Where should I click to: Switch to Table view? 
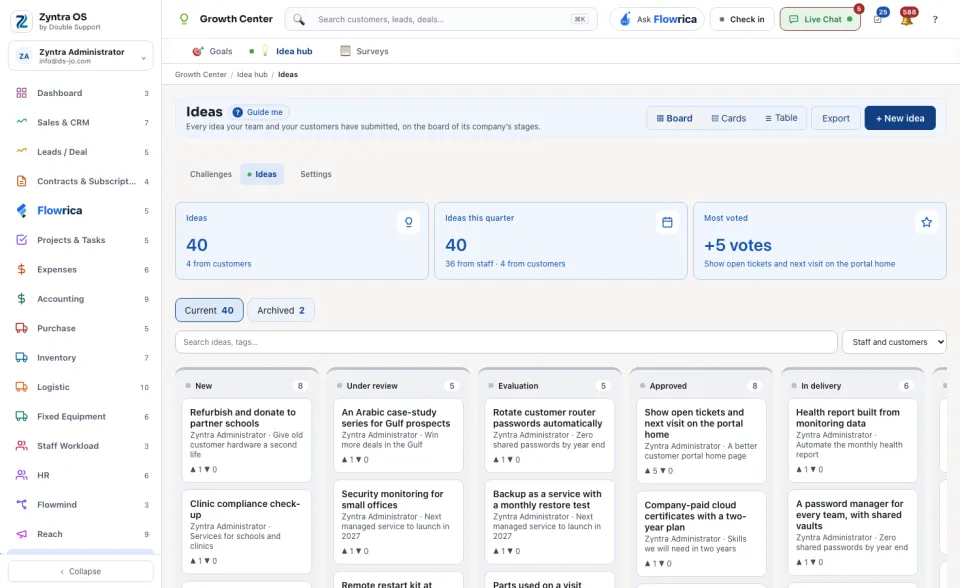click(x=781, y=118)
